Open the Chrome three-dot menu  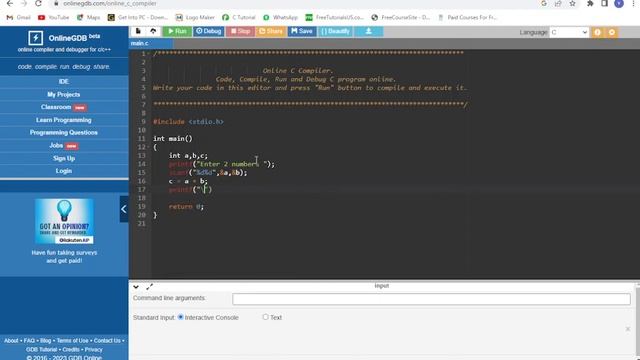(x=634, y=3)
